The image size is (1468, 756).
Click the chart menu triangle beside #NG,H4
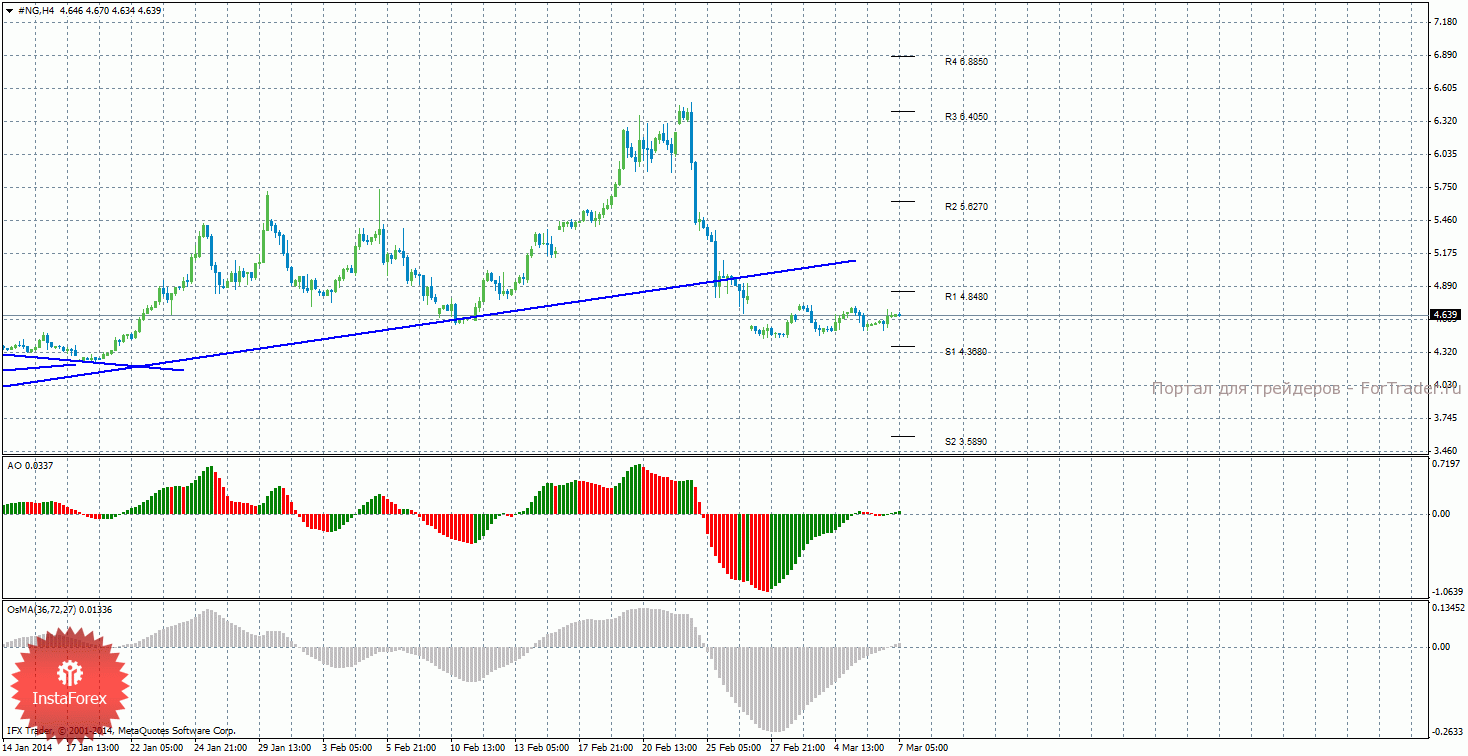pos(8,10)
